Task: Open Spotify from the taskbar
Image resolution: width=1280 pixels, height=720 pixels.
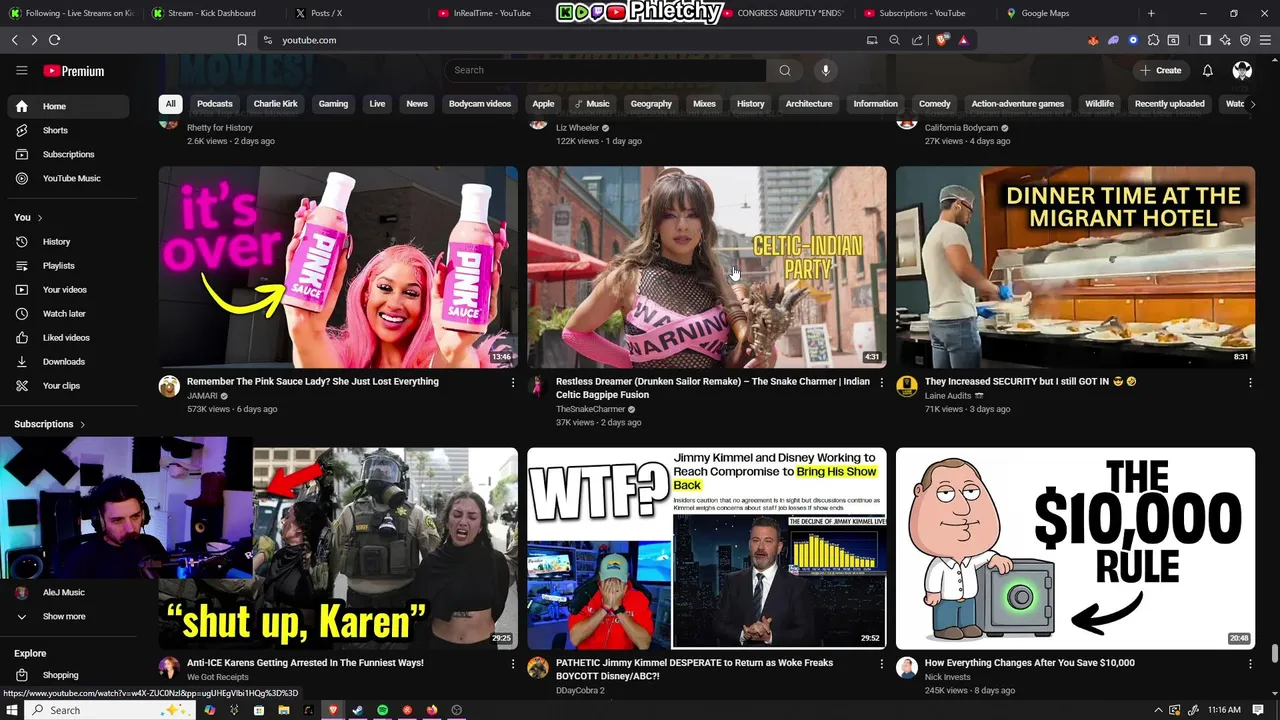Action: [x=382, y=710]
